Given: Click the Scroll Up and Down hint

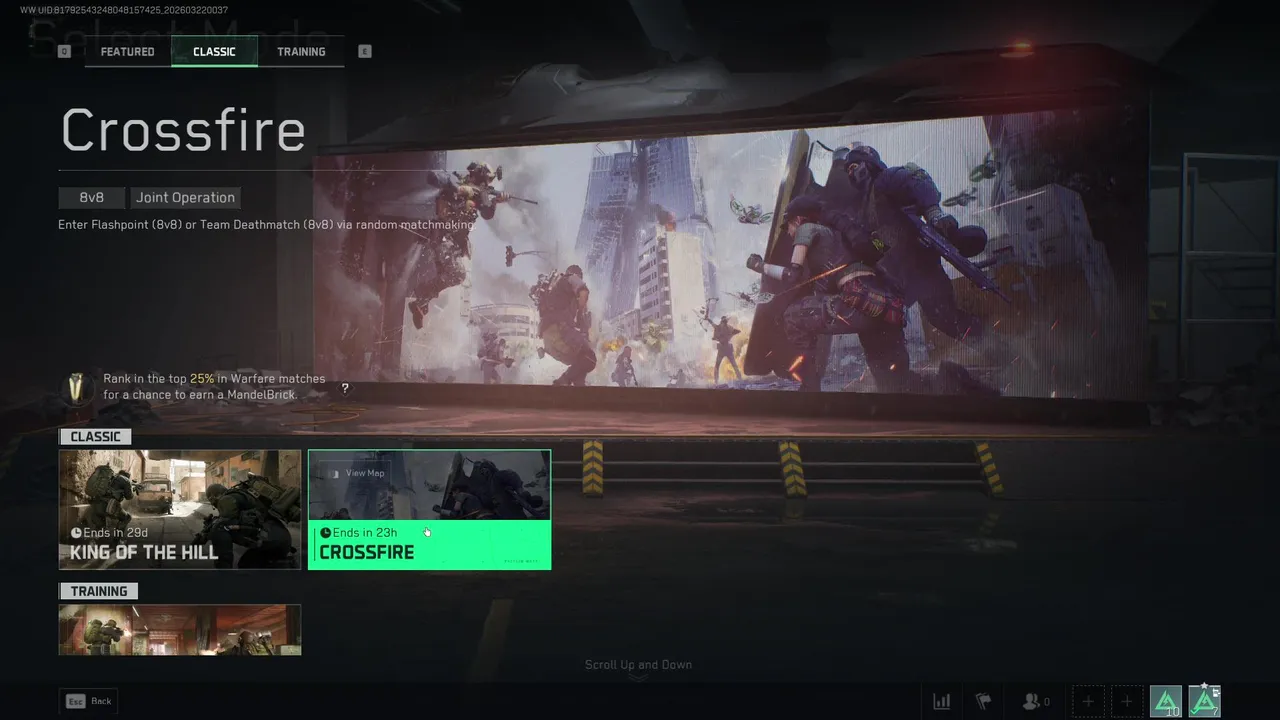Looking at the screenshot, I should [638, 665].
